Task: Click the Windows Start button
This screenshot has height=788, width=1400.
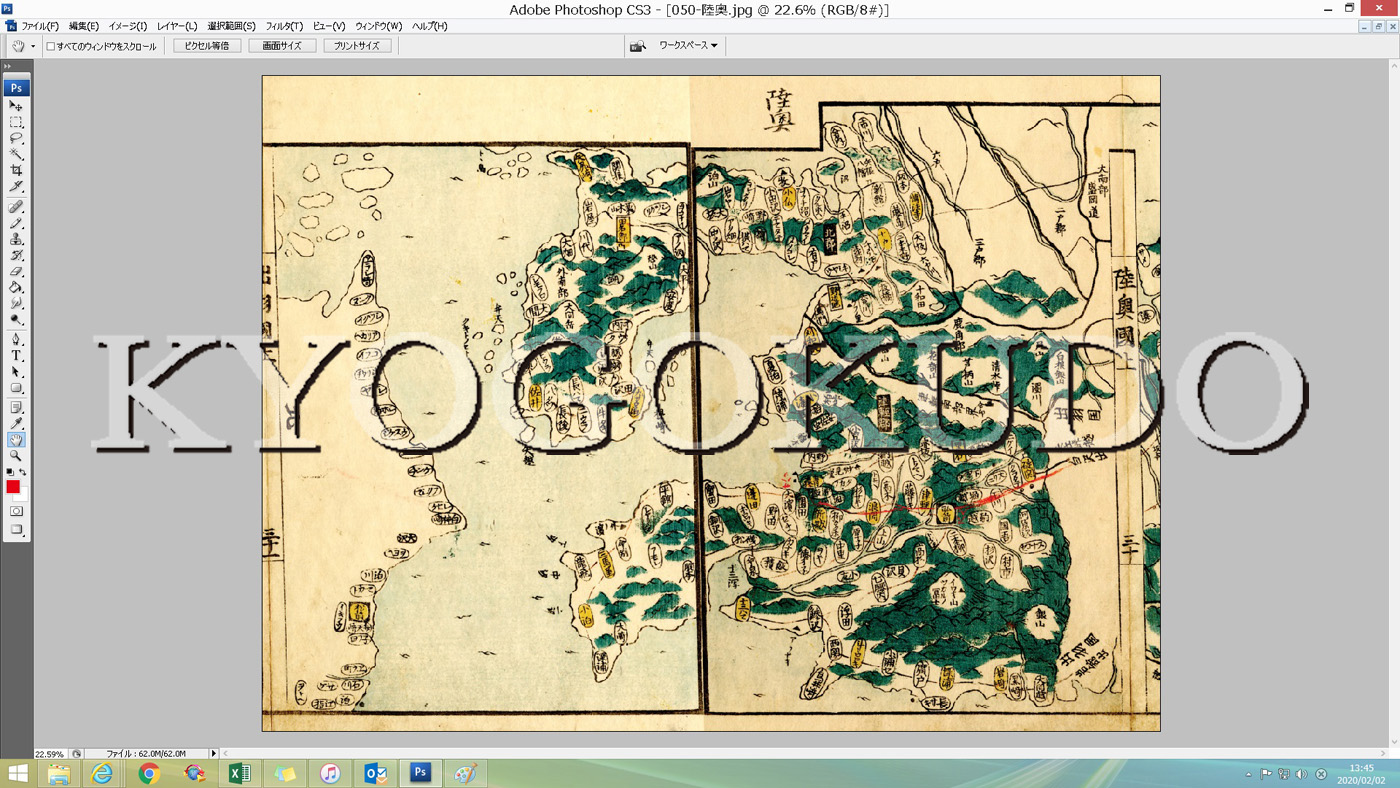Action: click(x=18, y=774)
